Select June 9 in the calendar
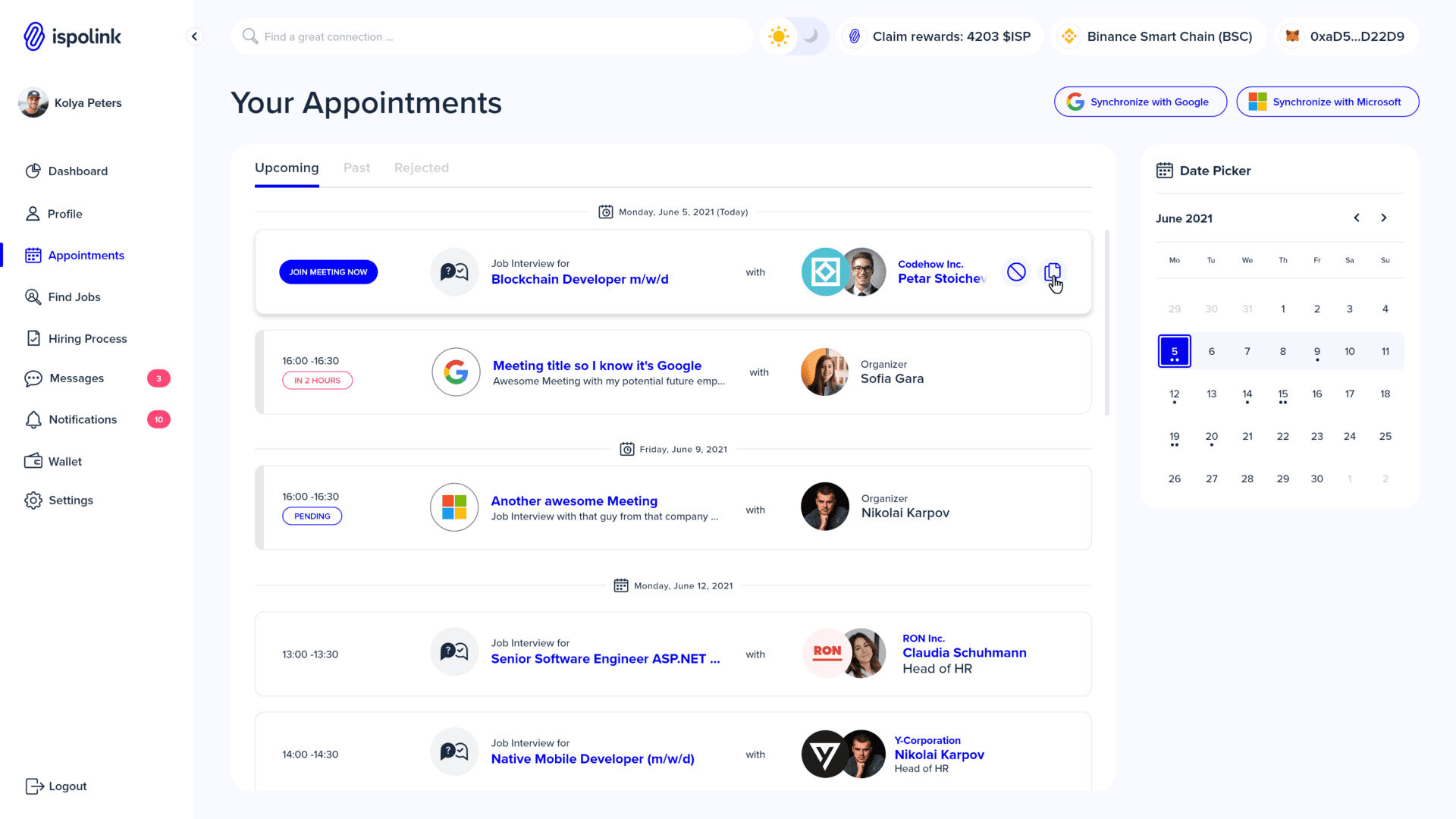The image size is (1456, 819). (x=1317, y=350)
